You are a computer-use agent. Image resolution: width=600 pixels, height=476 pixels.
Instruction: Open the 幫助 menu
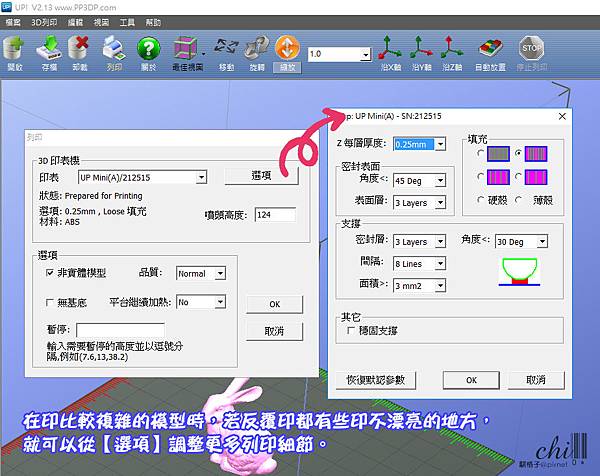(x=153, y=23)
